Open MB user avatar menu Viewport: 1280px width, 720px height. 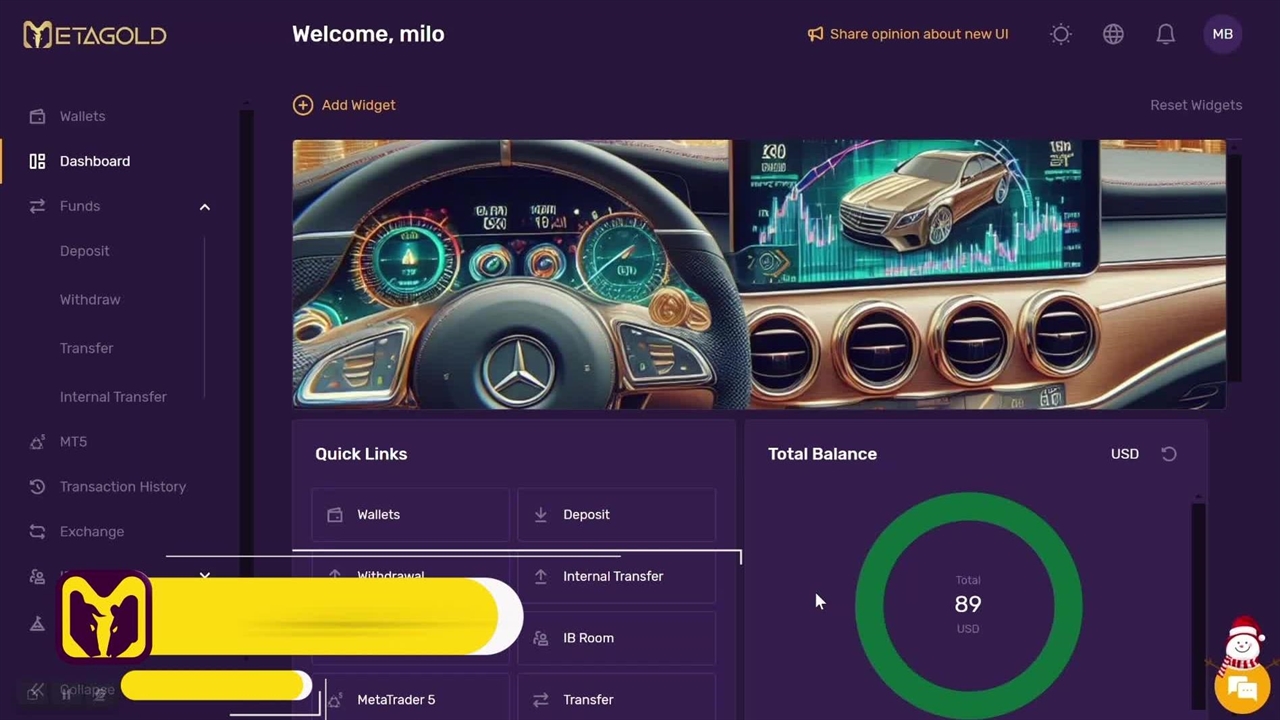pos(1223,34)
